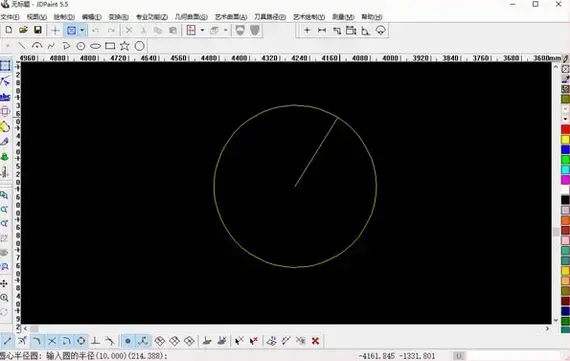Select the dashed rectangle selection tool
Image resolution: width=570 pixels, height=361 pixels.
pos(5,66)
